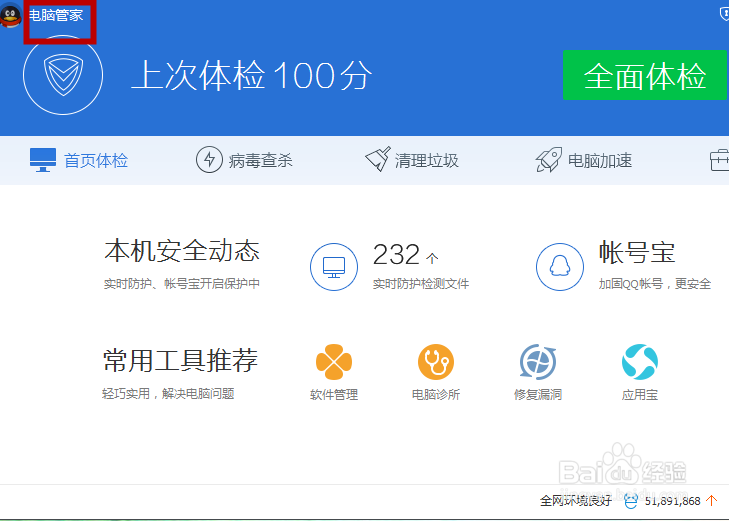Image resolution: width=729 pixels, height=521 pixels.
Task: Click the QQ penguin avatar icon
Action: pos(10,14)
